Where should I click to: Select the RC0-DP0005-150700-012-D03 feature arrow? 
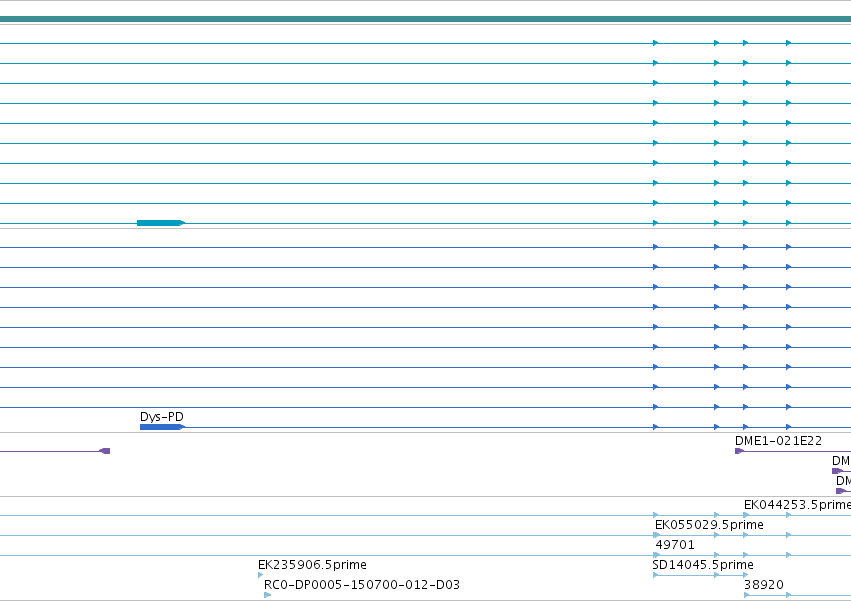(267, 595)
